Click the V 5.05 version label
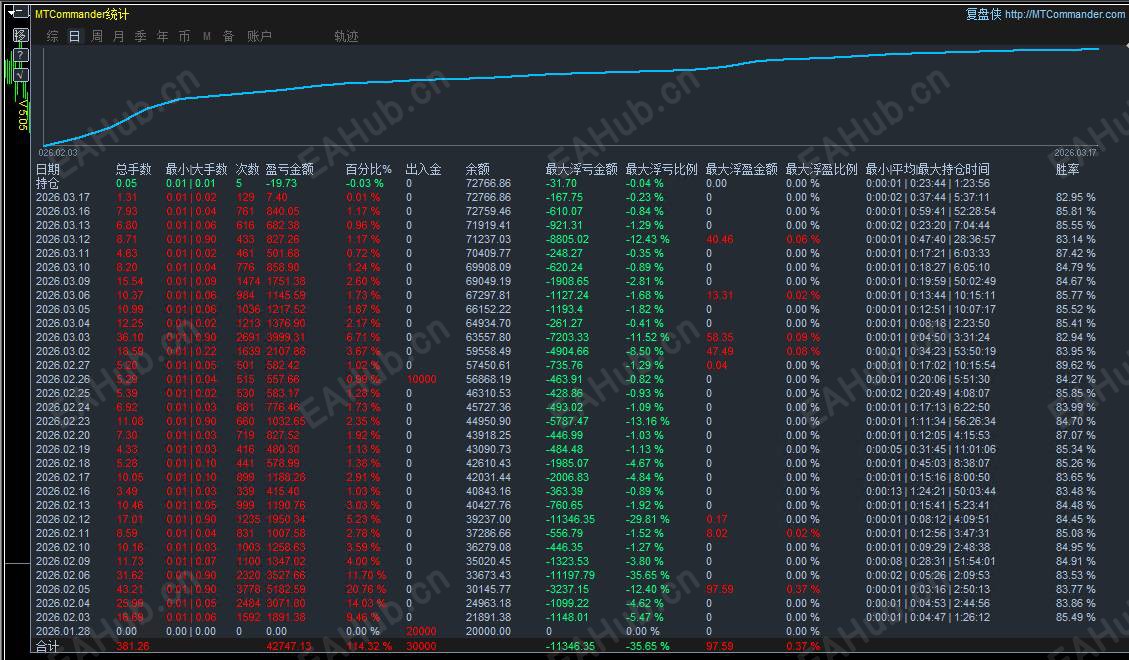Viewport: 1129px width, 660px height. coord(22,114)
